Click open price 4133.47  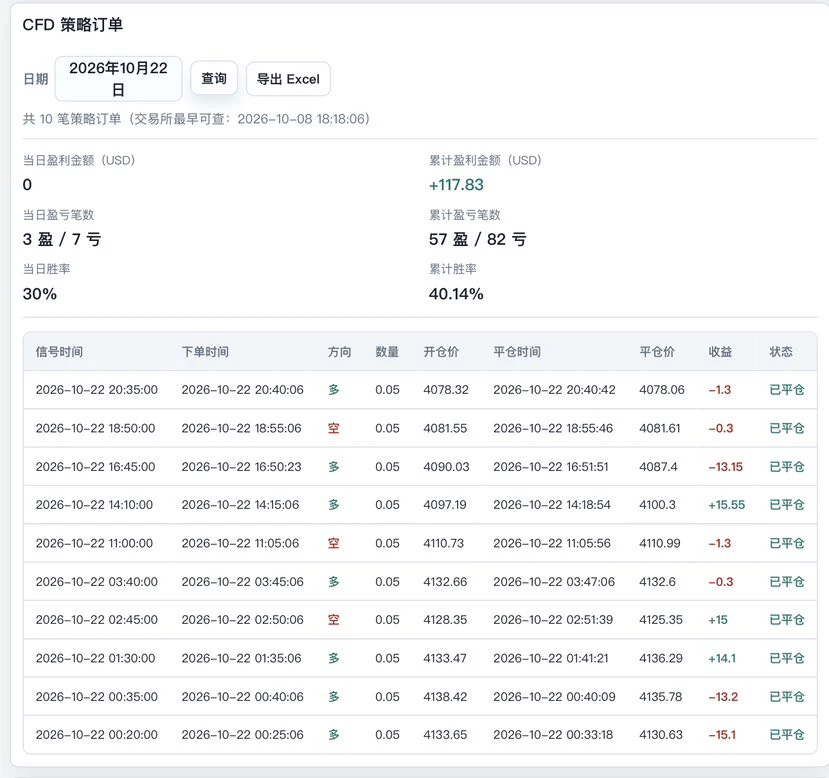pyautogui.click(x=445, y=659)
